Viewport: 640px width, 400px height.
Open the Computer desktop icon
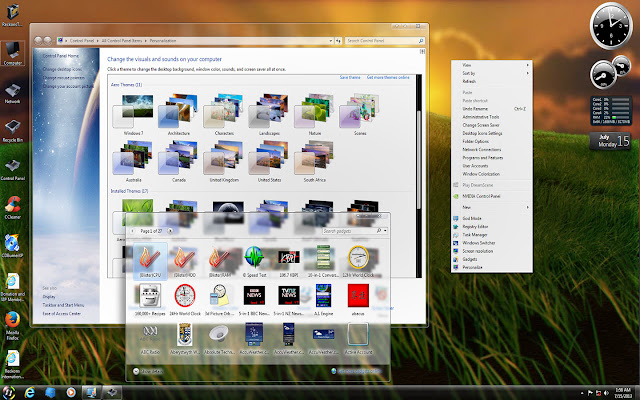12,53
